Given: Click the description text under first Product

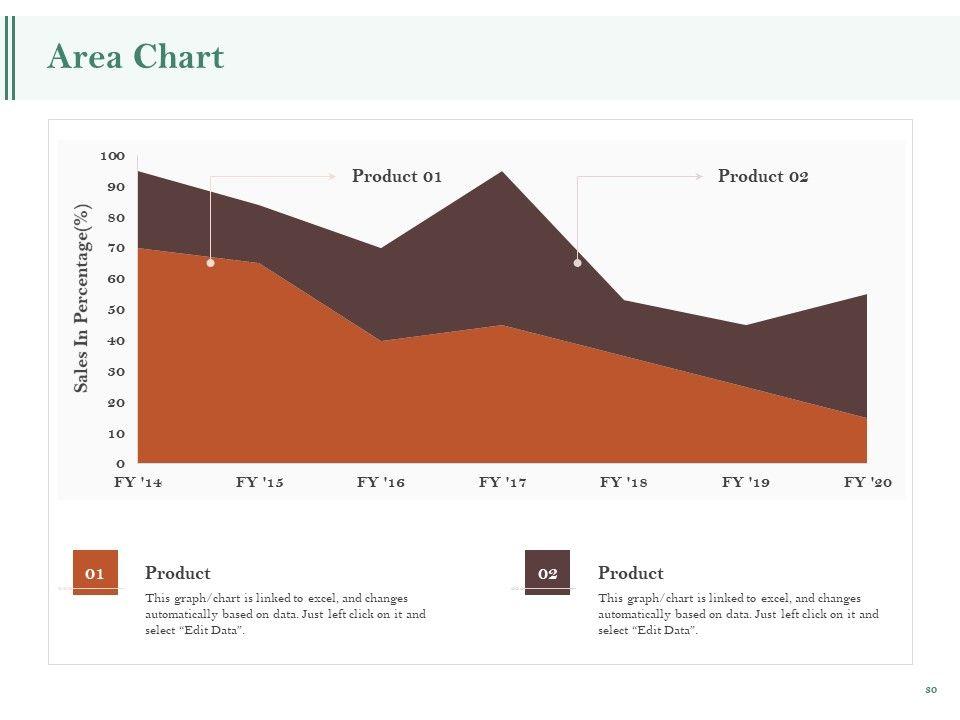Looking at the screenshot, I should (285, 614).
